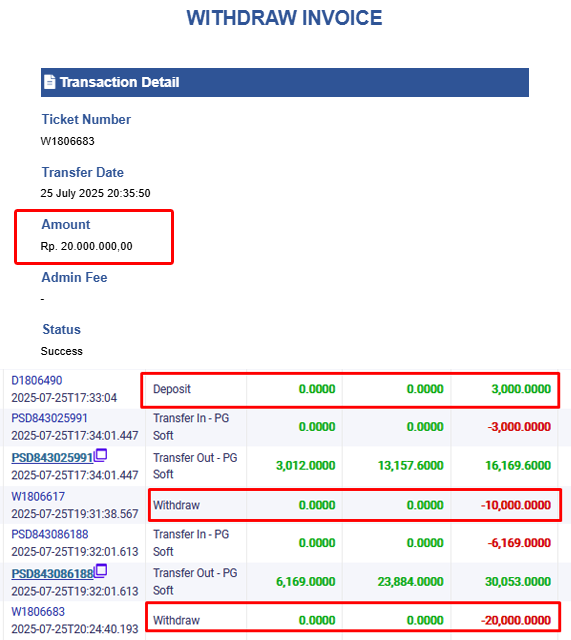Click the document icon in Transaction Detail header
The width and height of the screenshot is (571, 640).
tap(50, 82)
